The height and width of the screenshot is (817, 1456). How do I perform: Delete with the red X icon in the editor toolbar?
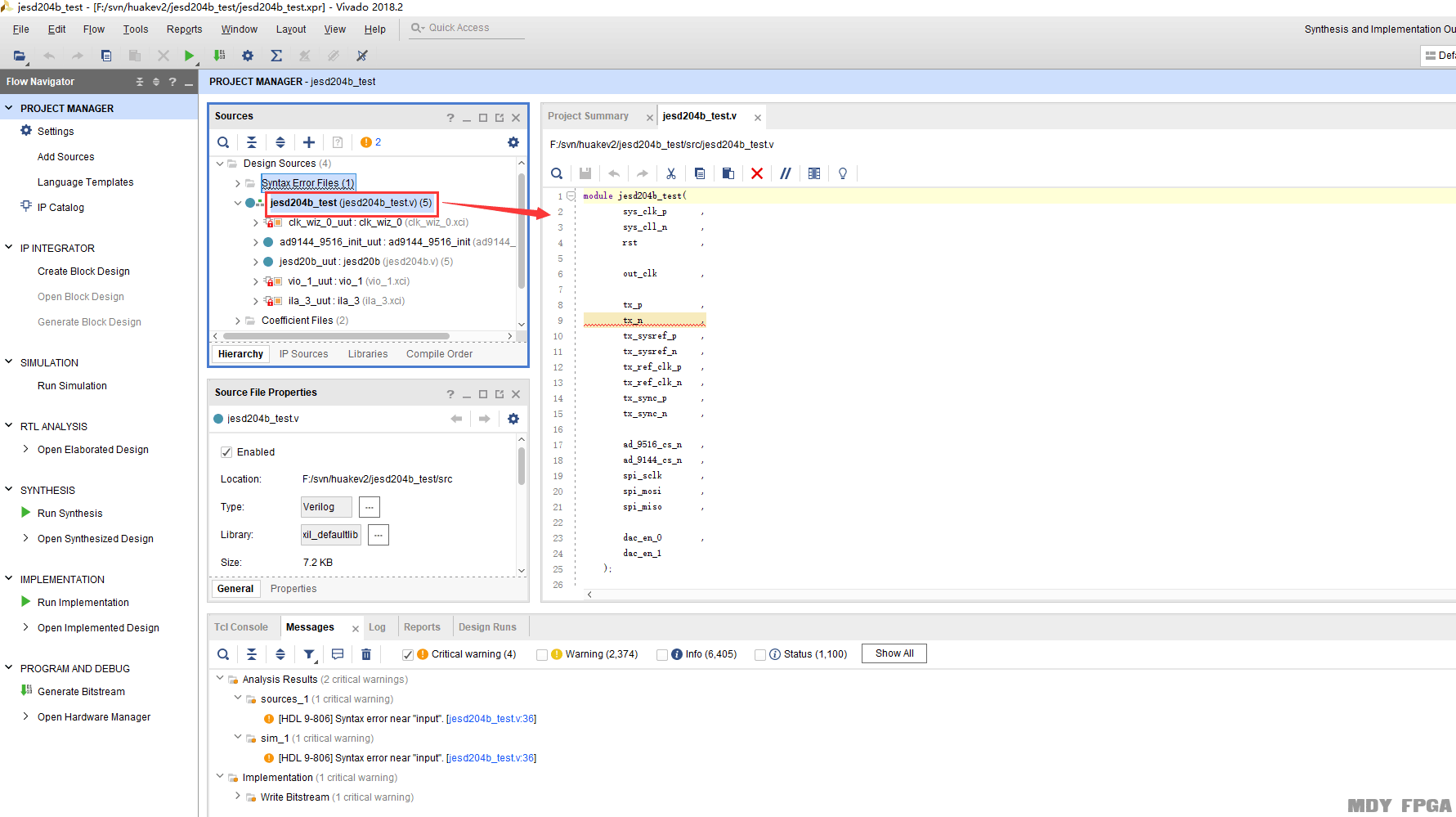click(757, 173)
